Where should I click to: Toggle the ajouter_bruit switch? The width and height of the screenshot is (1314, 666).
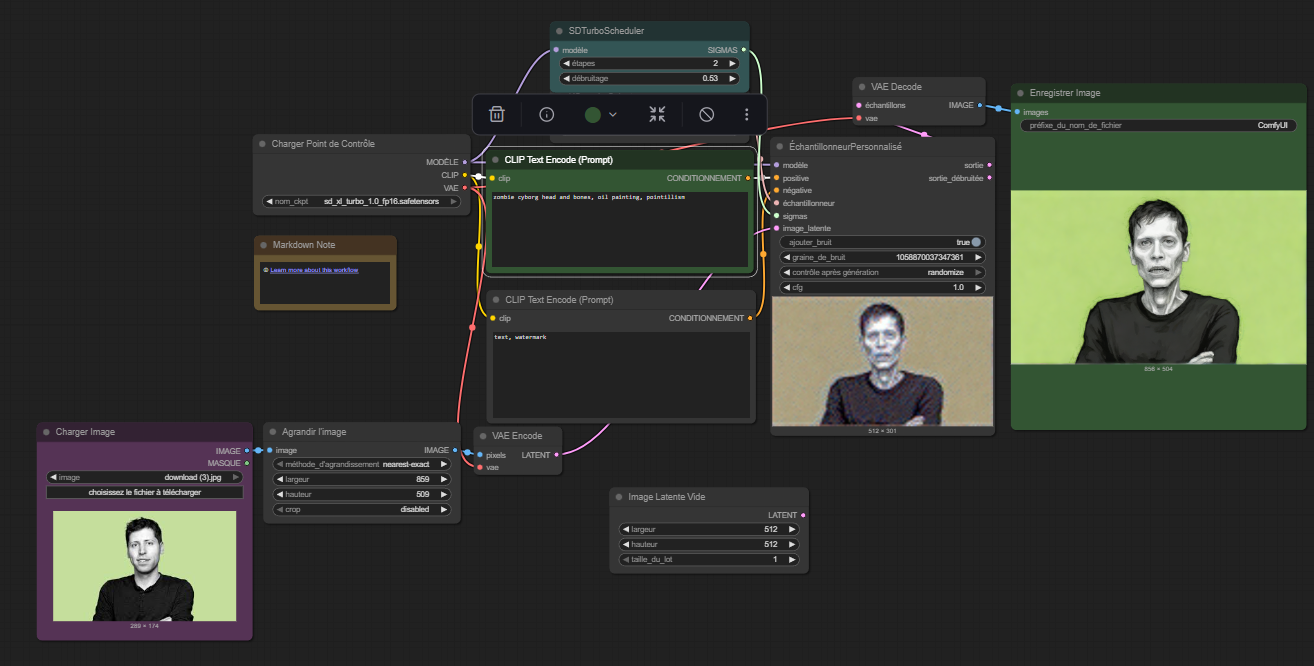tap(976, 242)
